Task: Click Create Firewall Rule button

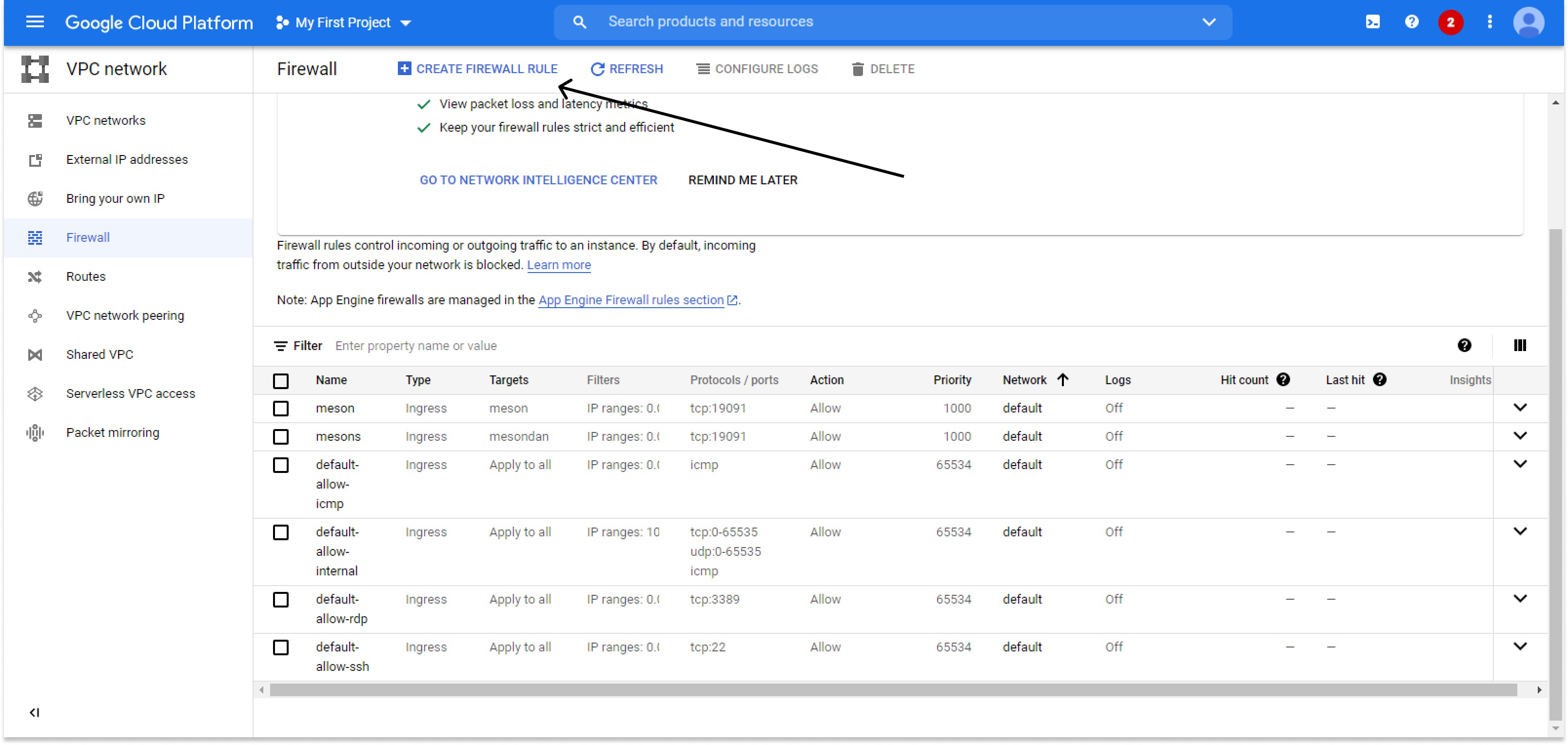Action: (x=477, y=69)
